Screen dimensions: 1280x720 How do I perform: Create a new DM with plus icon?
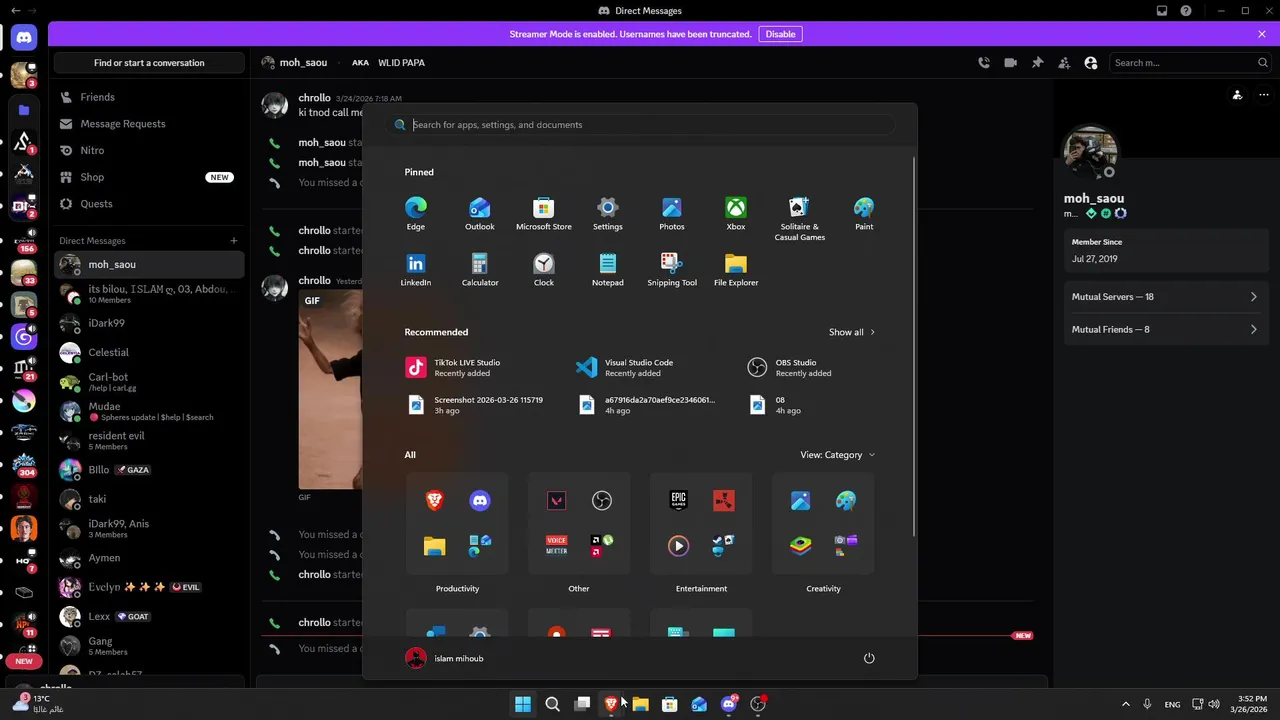[234, 240]
